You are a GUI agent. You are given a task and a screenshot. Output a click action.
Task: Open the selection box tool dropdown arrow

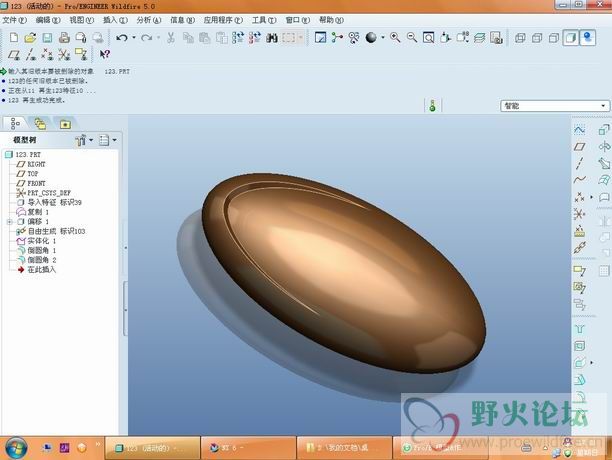[x=301, y=37]
